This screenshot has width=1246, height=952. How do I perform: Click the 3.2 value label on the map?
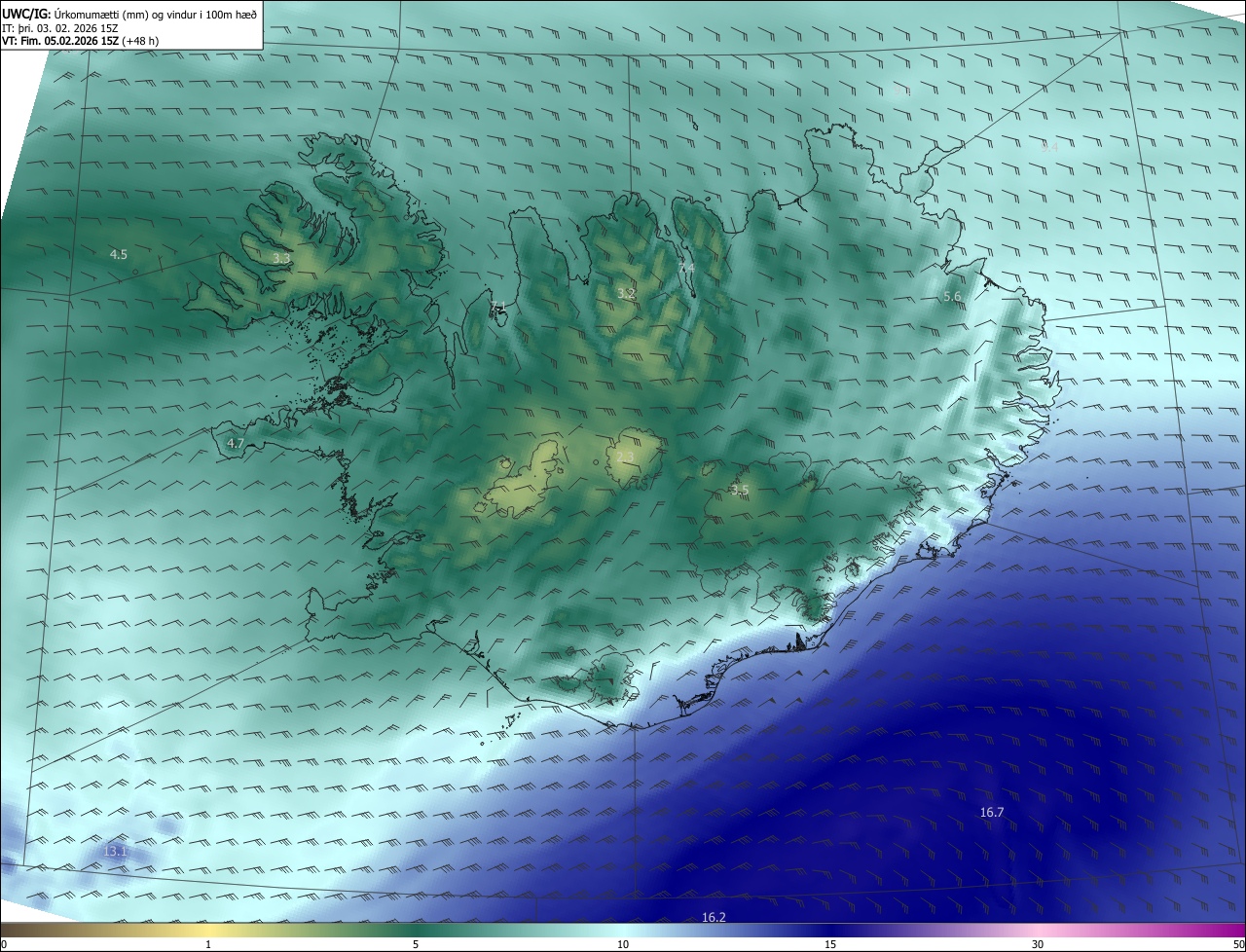tap(626, 293)
